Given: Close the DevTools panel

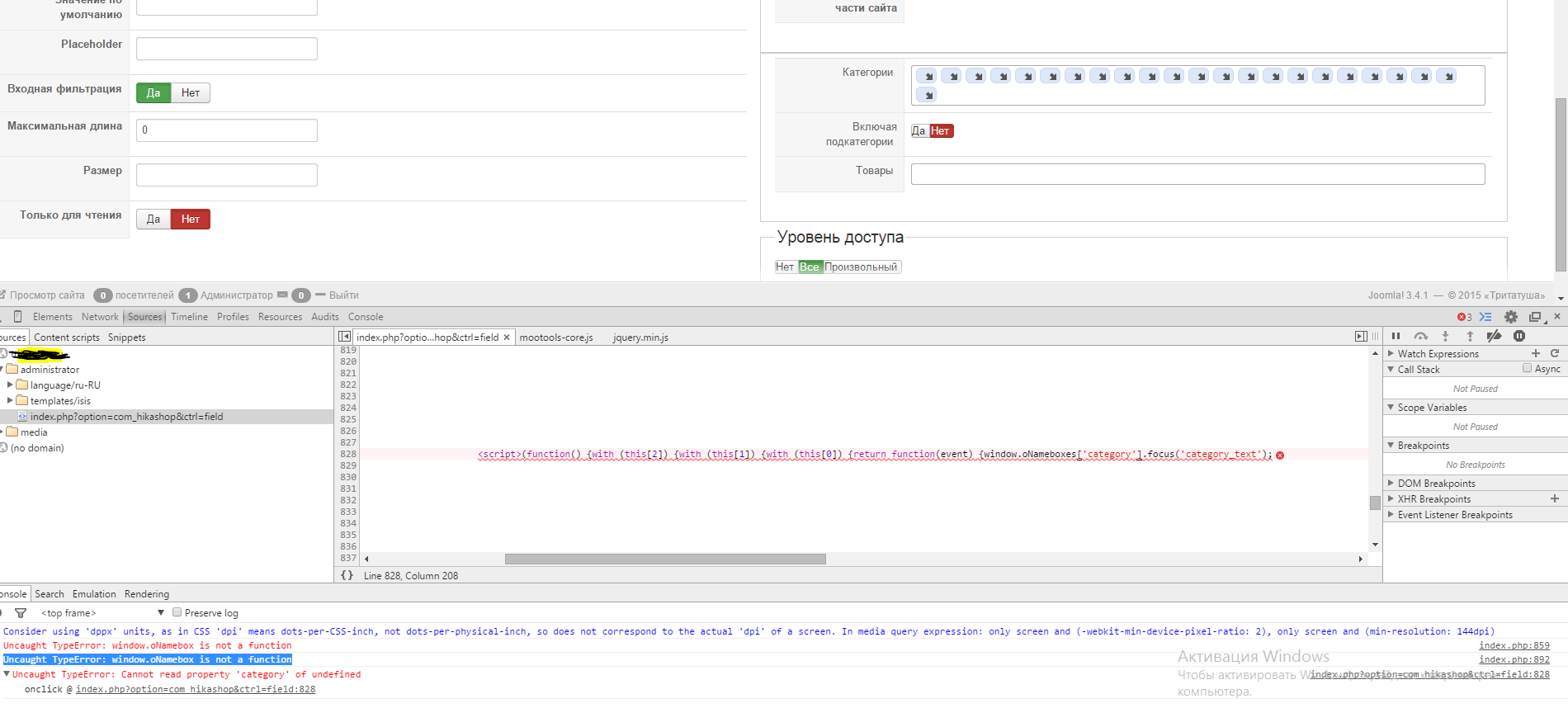Looking at the screenshot, I should click(1557, 316).
